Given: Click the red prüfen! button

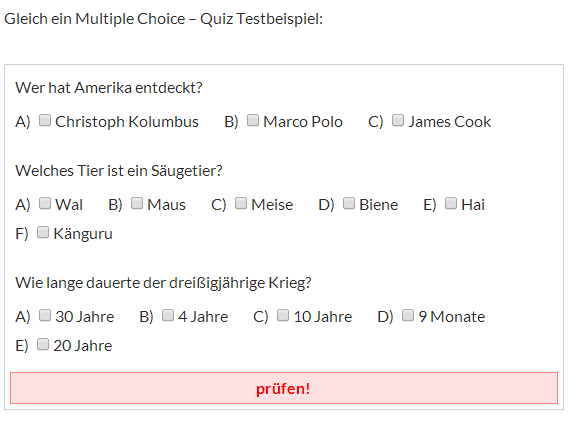Looking at the screenshot, I should click(284, 388).
